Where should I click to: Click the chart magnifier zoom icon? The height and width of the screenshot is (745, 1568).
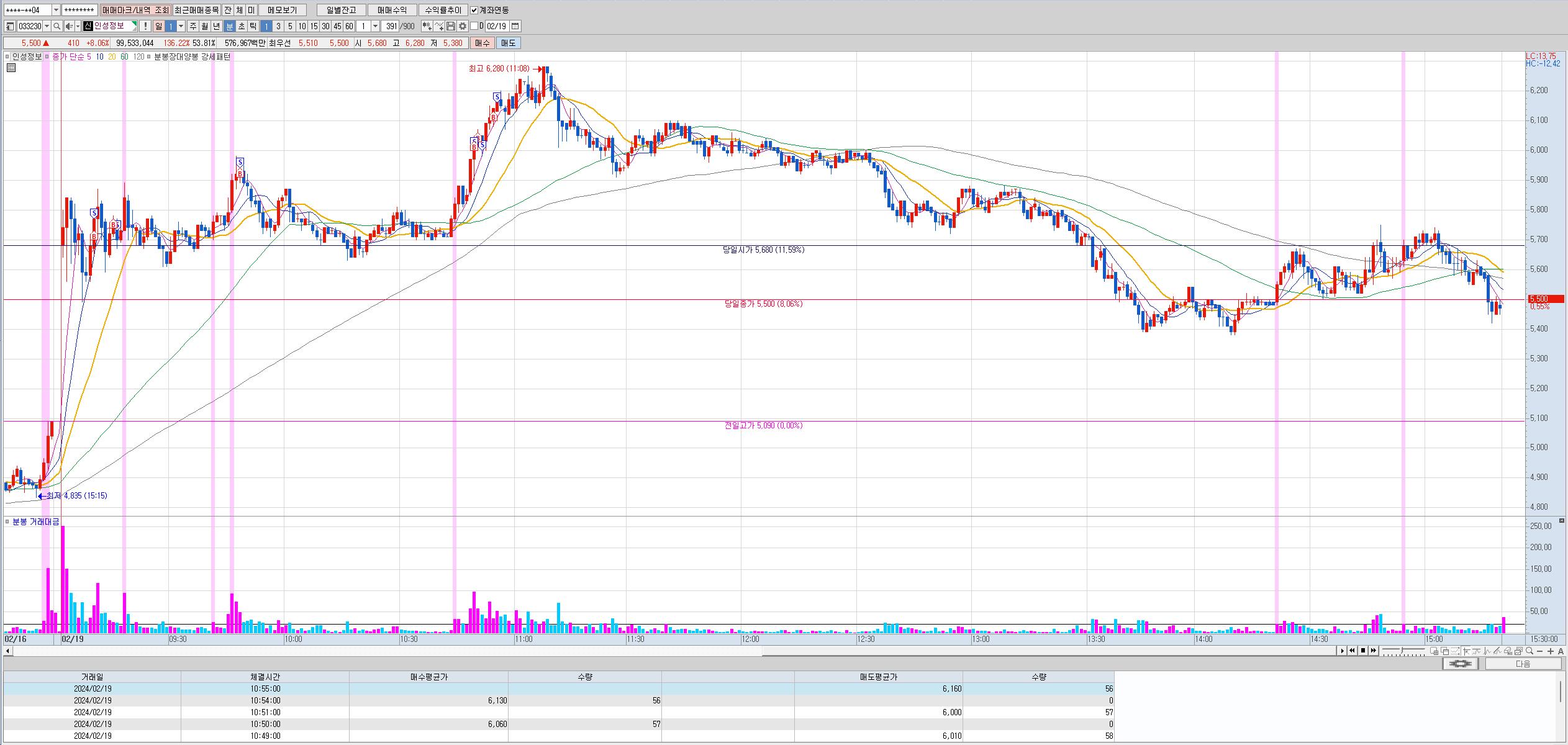[1529, 651]
